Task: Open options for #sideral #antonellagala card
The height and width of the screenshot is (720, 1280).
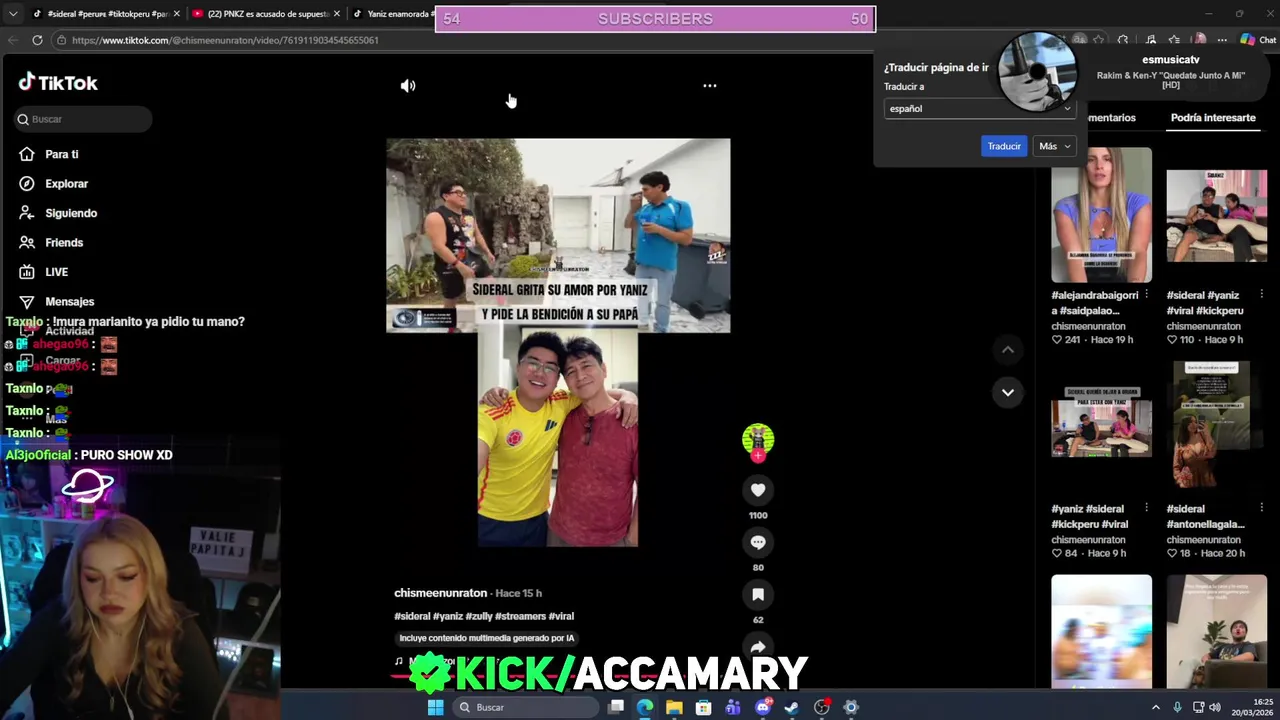Action: [x=1261, y=508]
